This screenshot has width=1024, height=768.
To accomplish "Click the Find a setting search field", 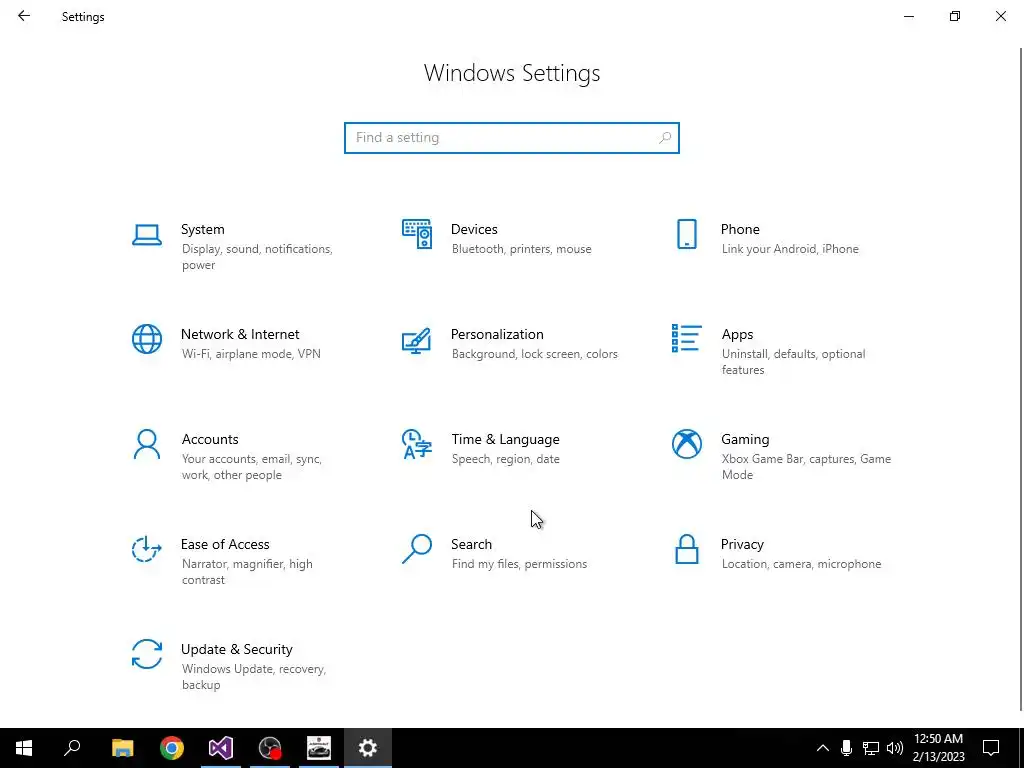I will click(512, 138).
